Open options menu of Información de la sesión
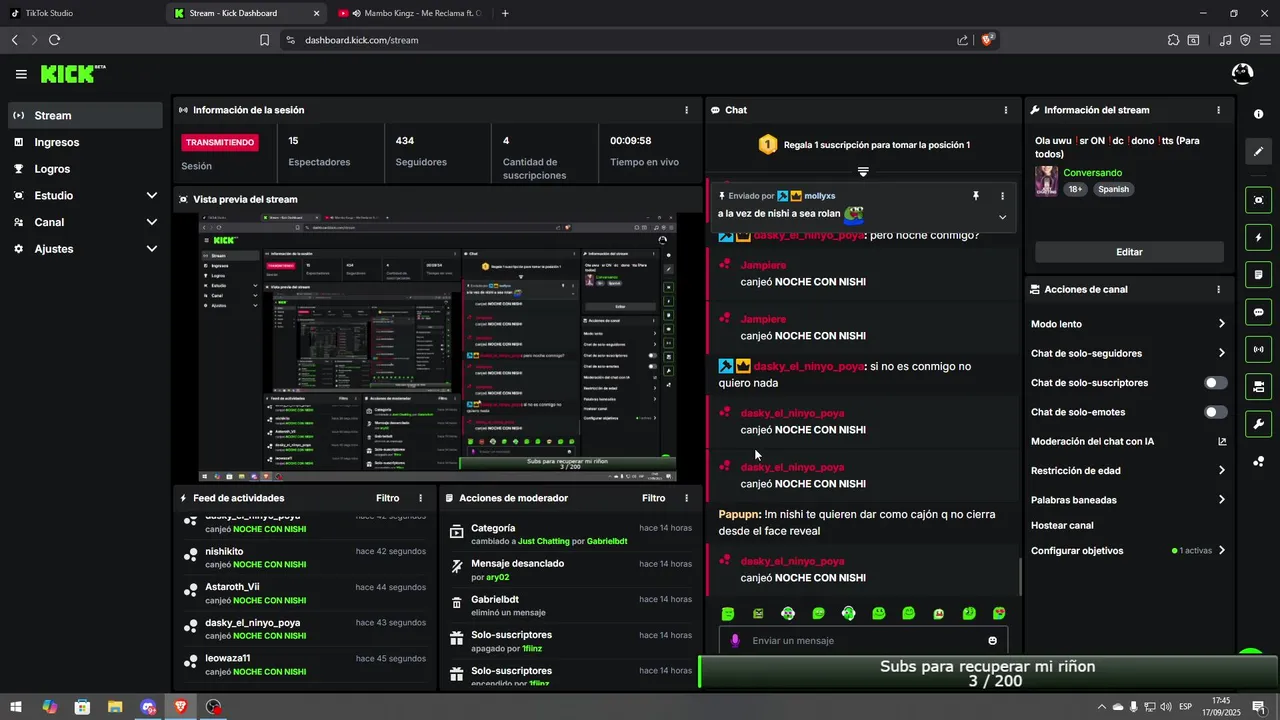This screenshot has width=1280, height=720. 686,110
